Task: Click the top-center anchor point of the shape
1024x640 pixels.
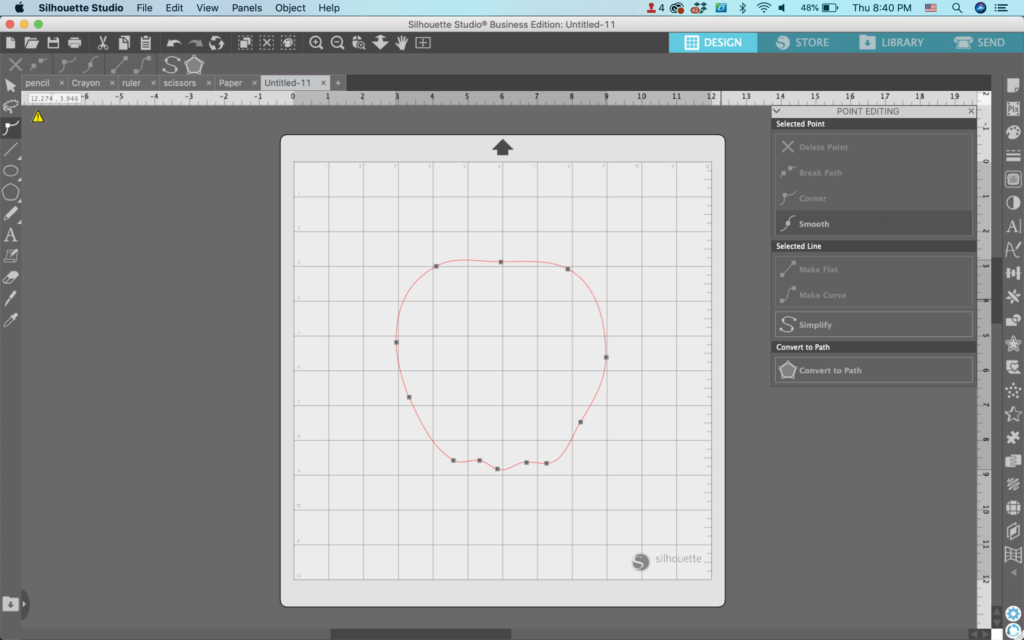Action: [501, 262]
